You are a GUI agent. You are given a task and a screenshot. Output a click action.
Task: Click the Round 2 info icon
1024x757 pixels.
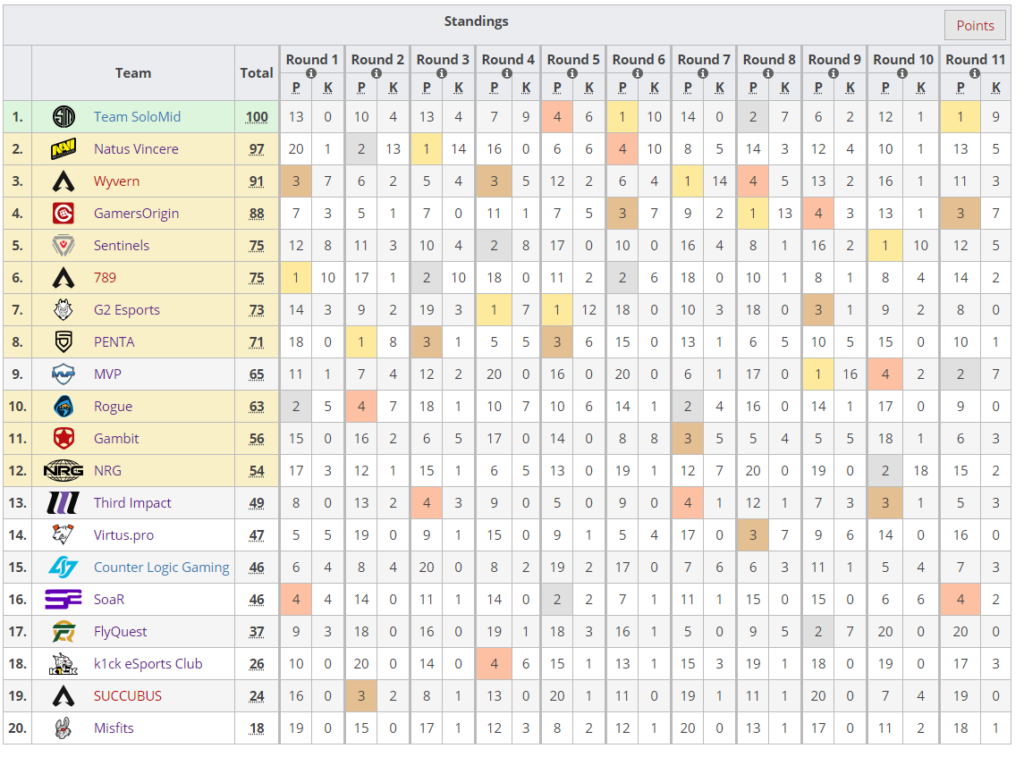377,74
